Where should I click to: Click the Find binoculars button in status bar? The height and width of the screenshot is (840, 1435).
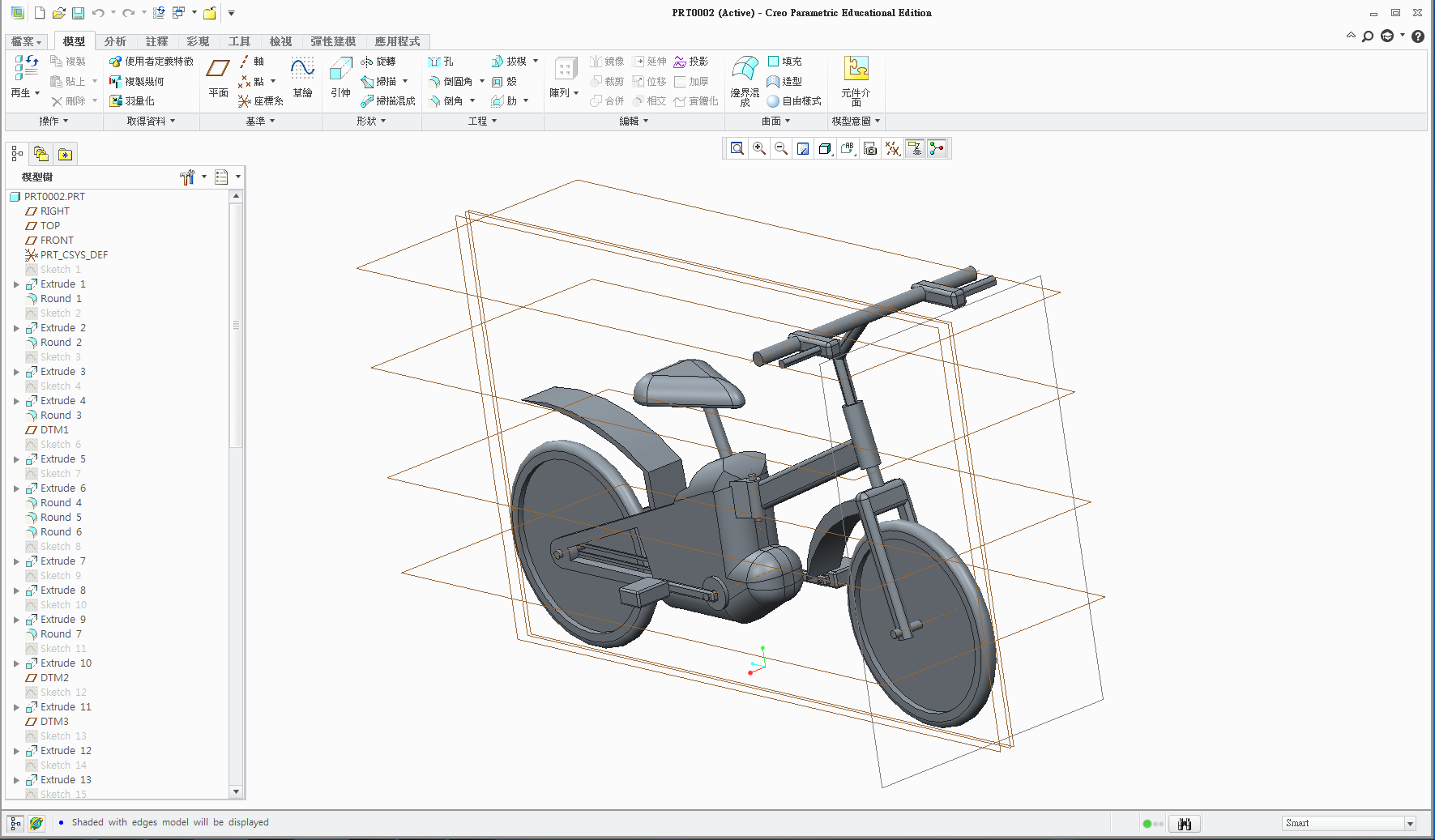pos(1185,824)
